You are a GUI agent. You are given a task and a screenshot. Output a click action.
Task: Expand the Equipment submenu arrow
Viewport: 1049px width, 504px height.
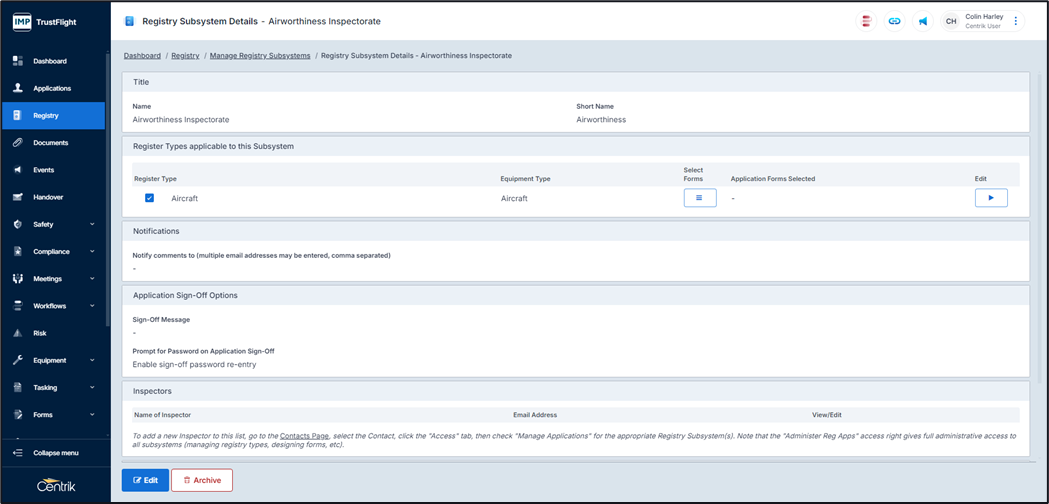(92, 360)
